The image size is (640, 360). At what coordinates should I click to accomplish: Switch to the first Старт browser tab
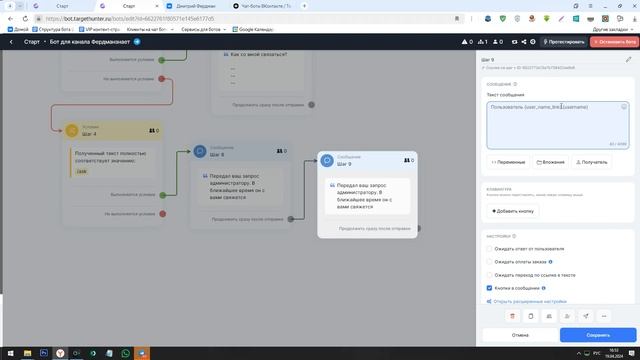pyautogui.click(x=62, y=6)
